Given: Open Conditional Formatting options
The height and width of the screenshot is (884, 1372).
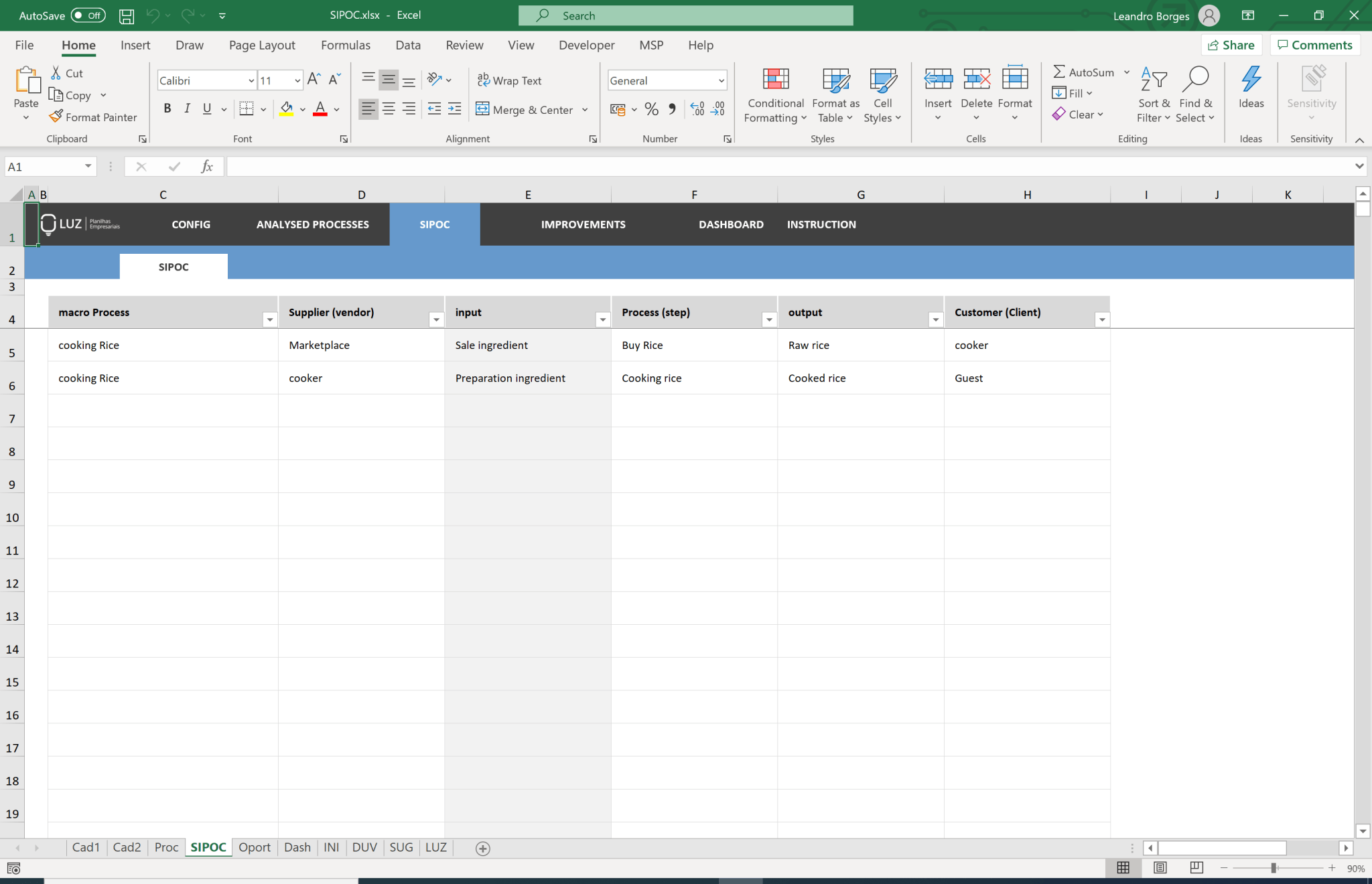Looking at the screenshot, I should coord(774,94).
